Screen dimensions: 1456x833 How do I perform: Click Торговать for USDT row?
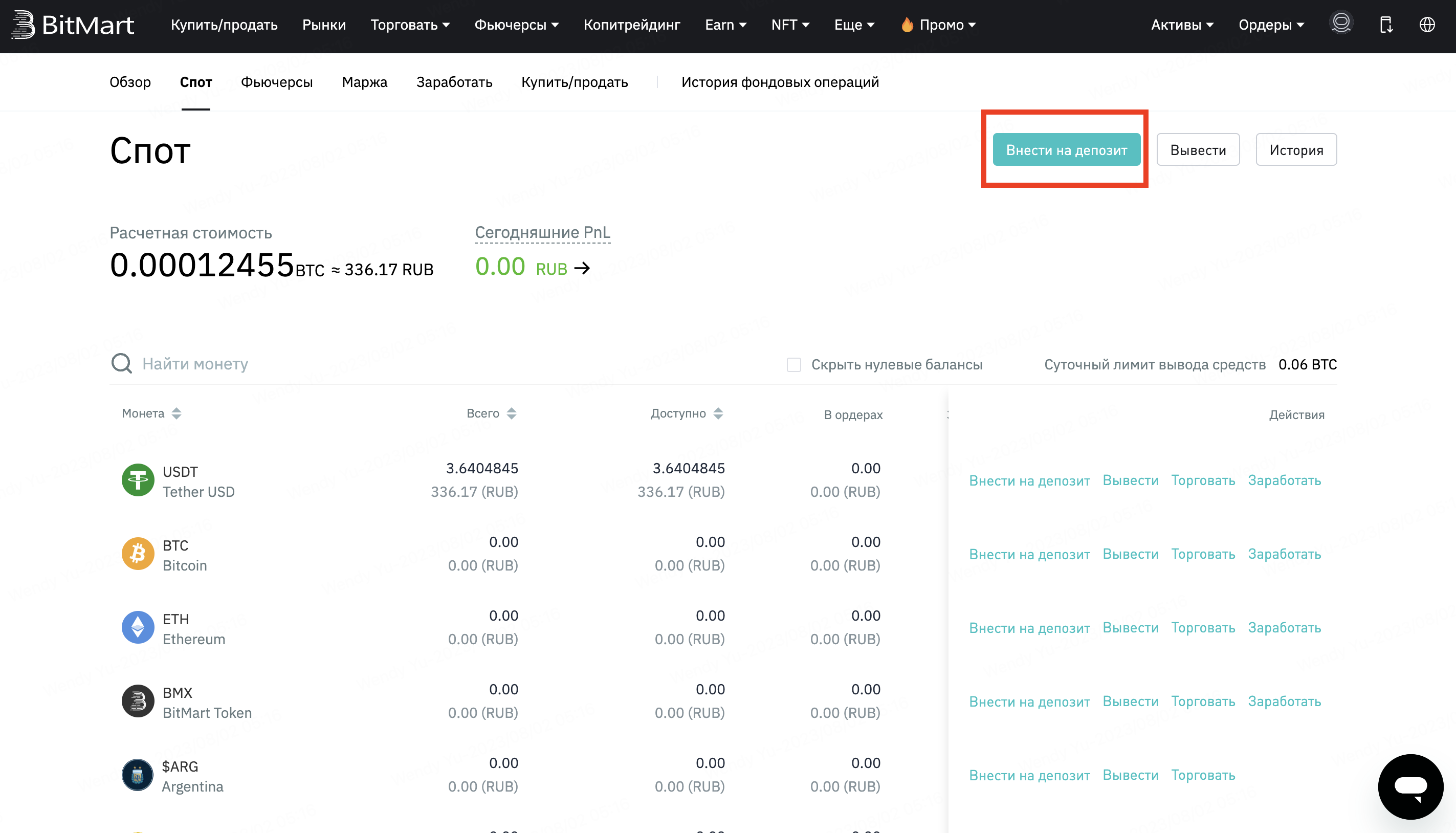click(x=1203, y=480)
